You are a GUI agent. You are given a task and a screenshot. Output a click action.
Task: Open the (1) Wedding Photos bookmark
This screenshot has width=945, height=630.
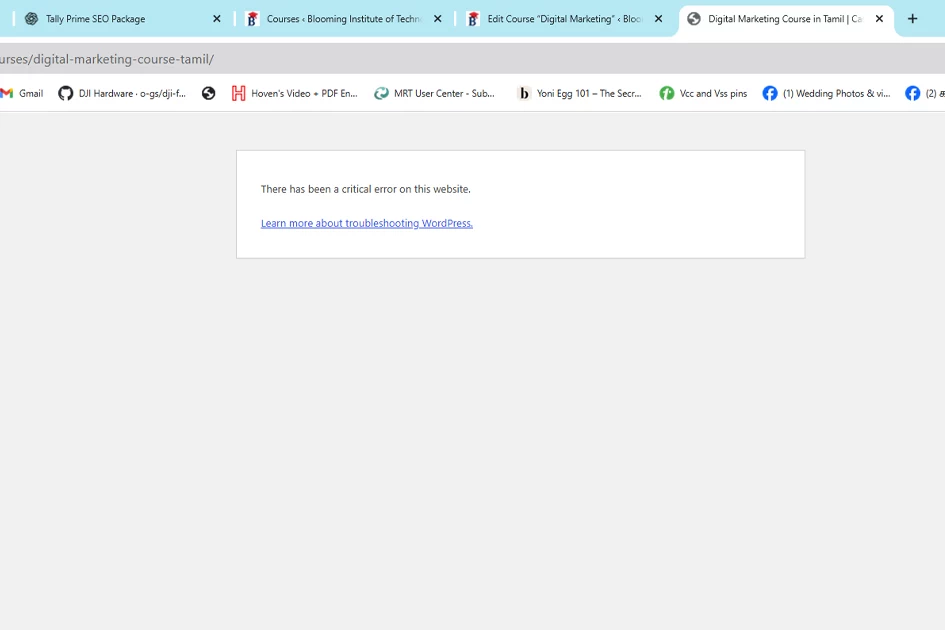click(826, 93)
